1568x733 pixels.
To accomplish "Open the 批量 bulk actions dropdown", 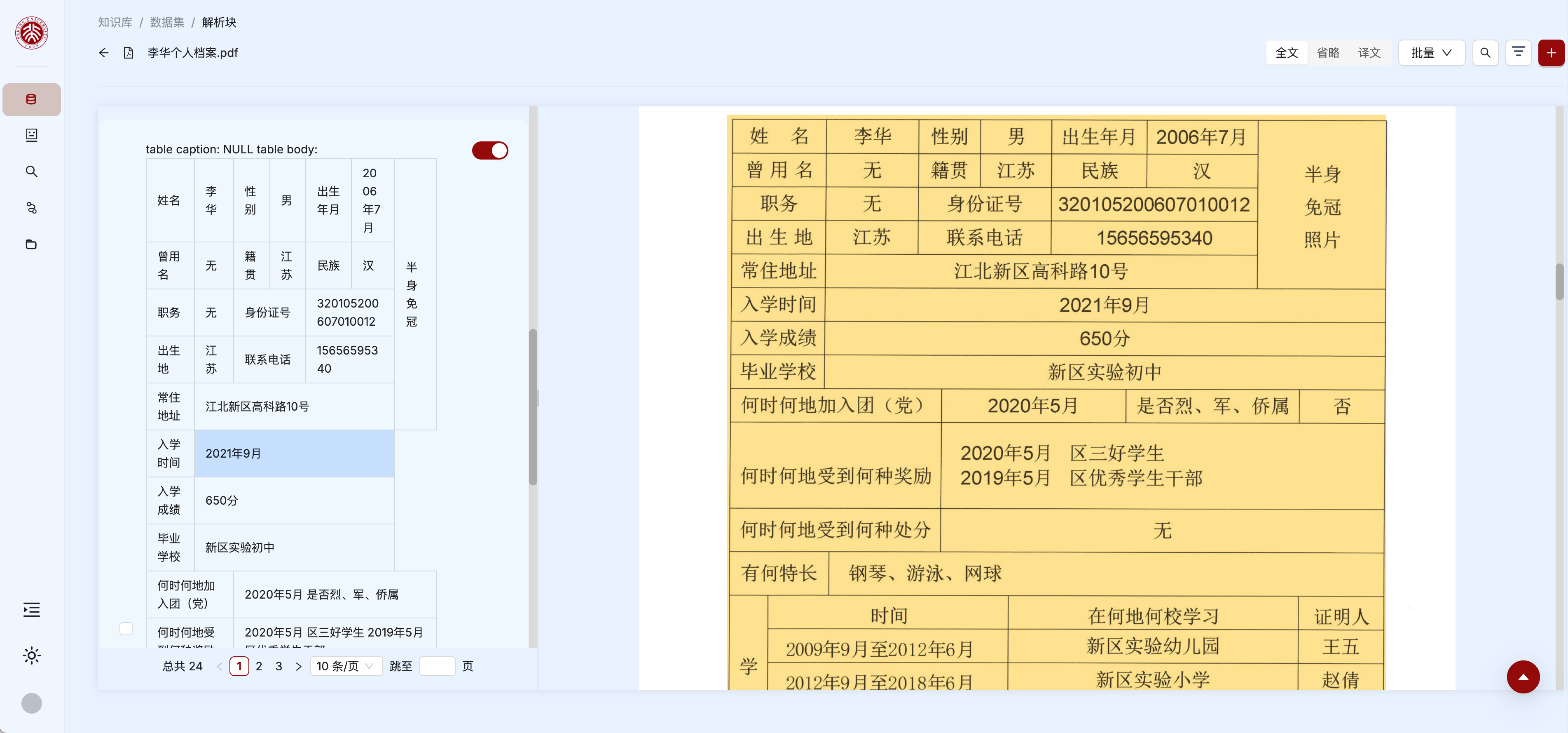I will 1431,53.
